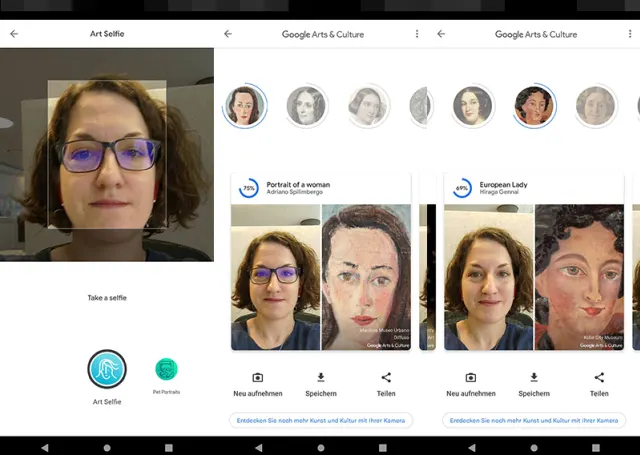The width and height of the screenshot is (640, 455).
Task: Go back from the Art Selfie screen
Action: [14, 34]
